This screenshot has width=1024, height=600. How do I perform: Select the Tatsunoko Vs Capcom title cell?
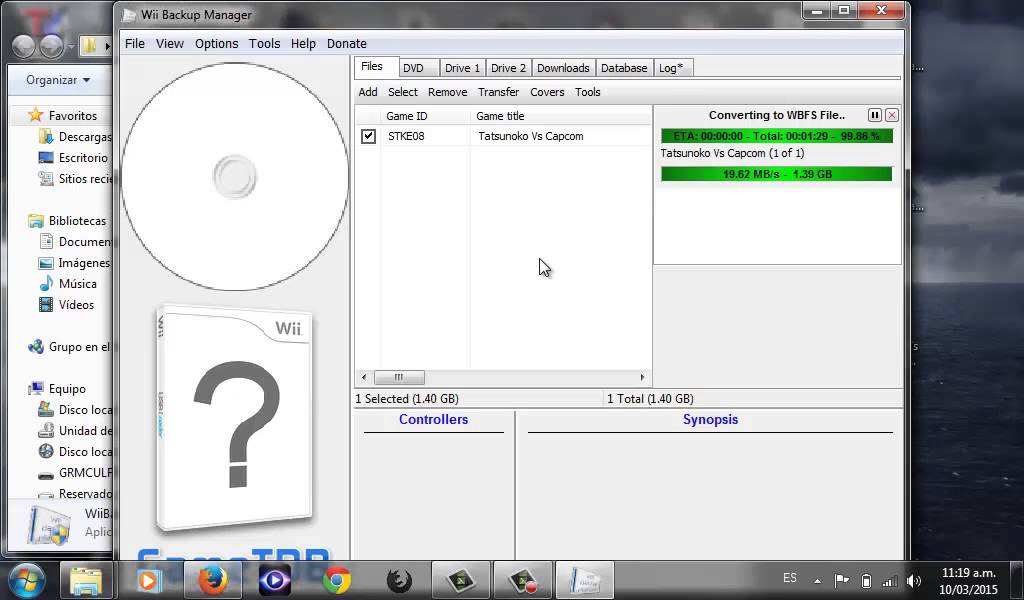click(x=530, y=136)
